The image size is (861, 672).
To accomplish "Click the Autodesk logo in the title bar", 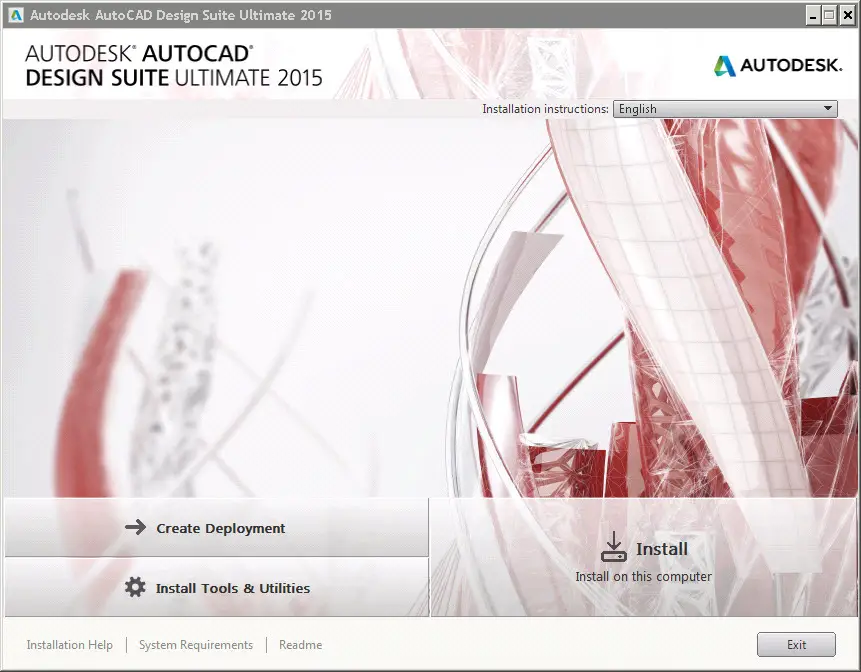I will point(15,15).
